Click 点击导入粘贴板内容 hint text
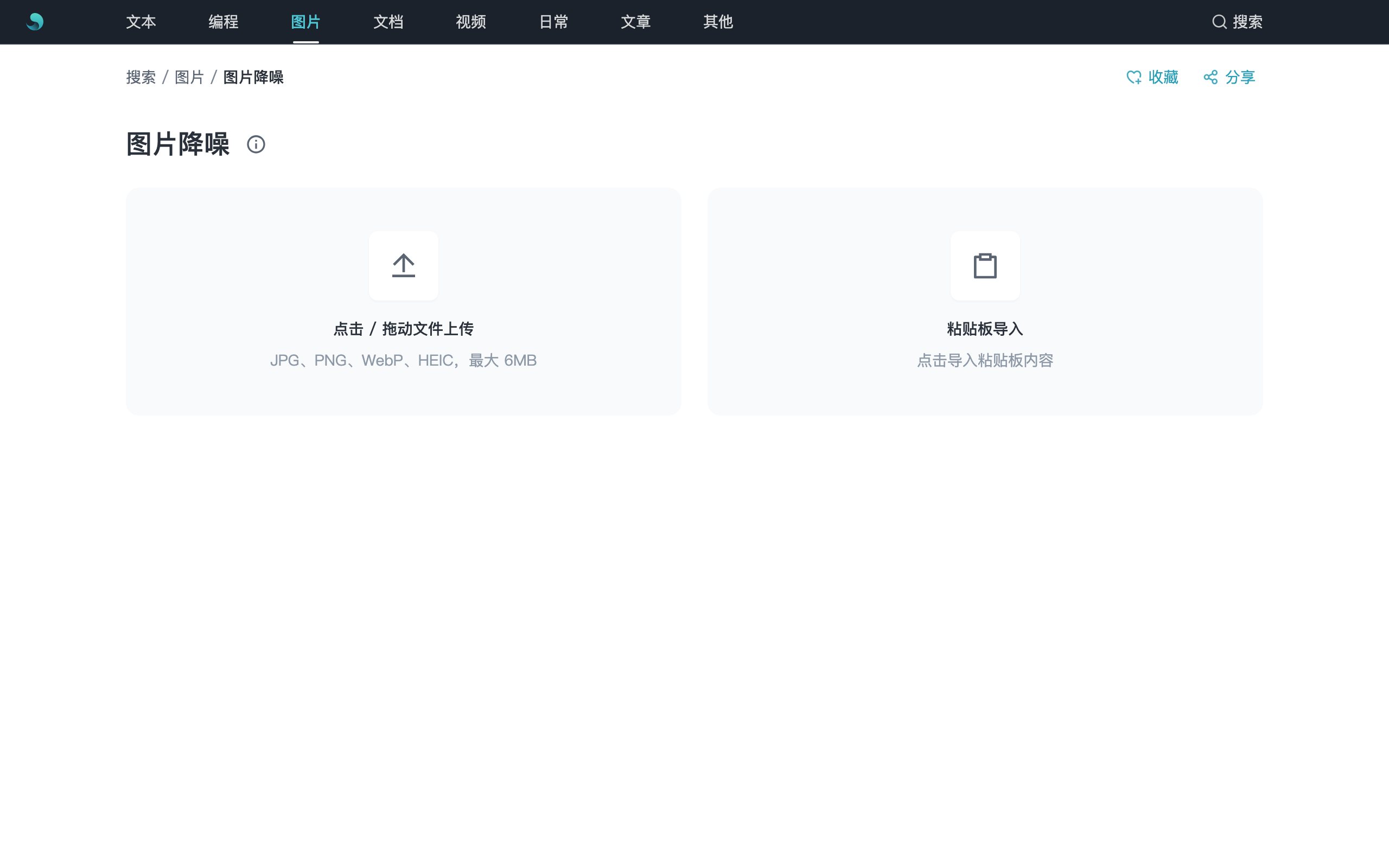Viewport: 1389px width, 868px height. pos(985,361)
